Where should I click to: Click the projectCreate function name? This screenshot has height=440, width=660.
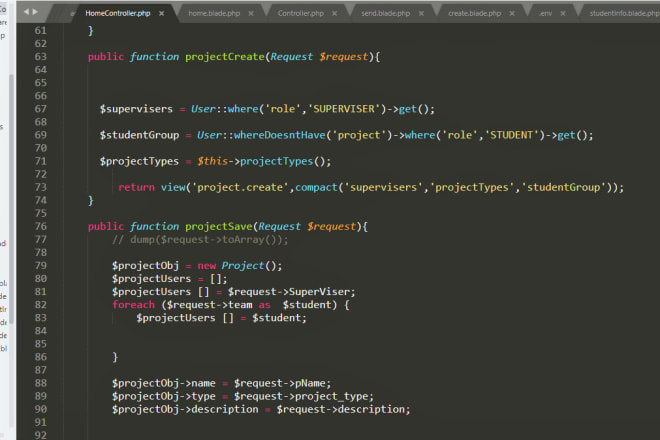[x=225, y=56]
